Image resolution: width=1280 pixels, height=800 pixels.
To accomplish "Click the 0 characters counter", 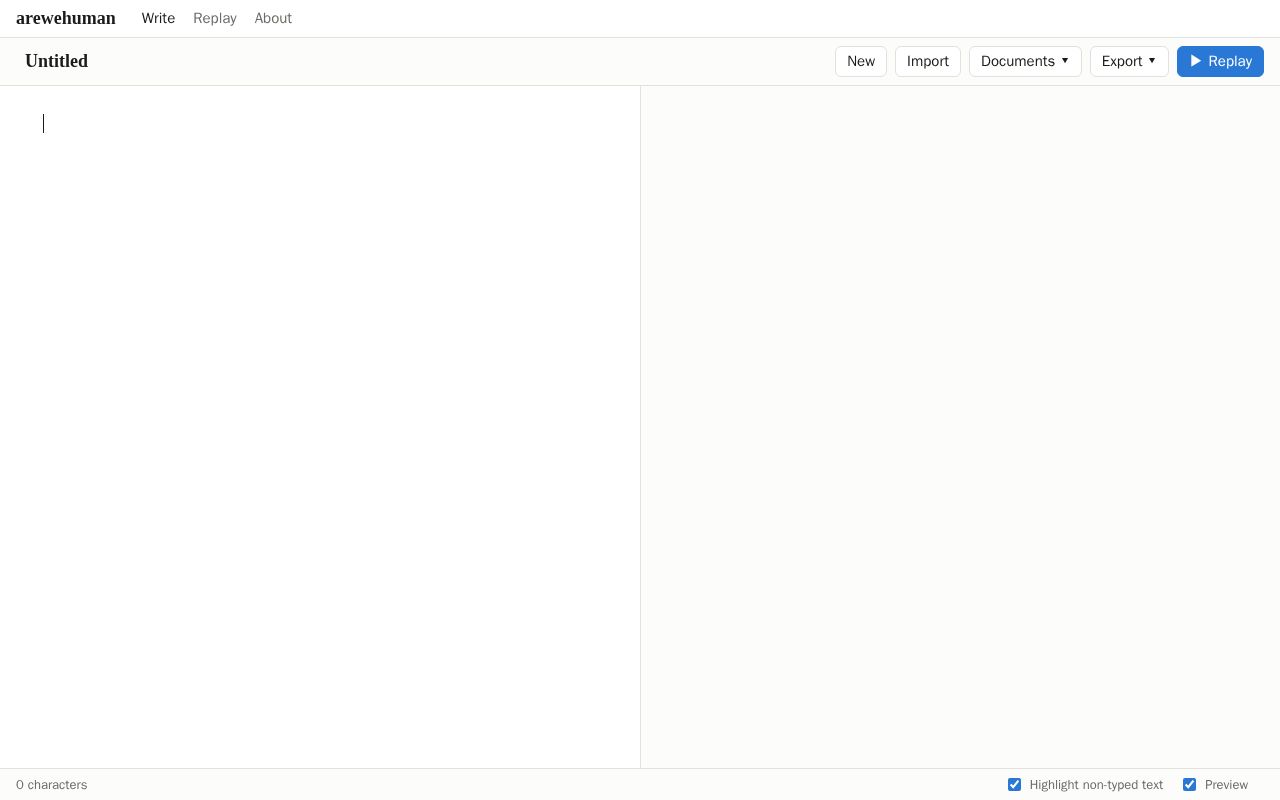I will [x=52, y=785].
